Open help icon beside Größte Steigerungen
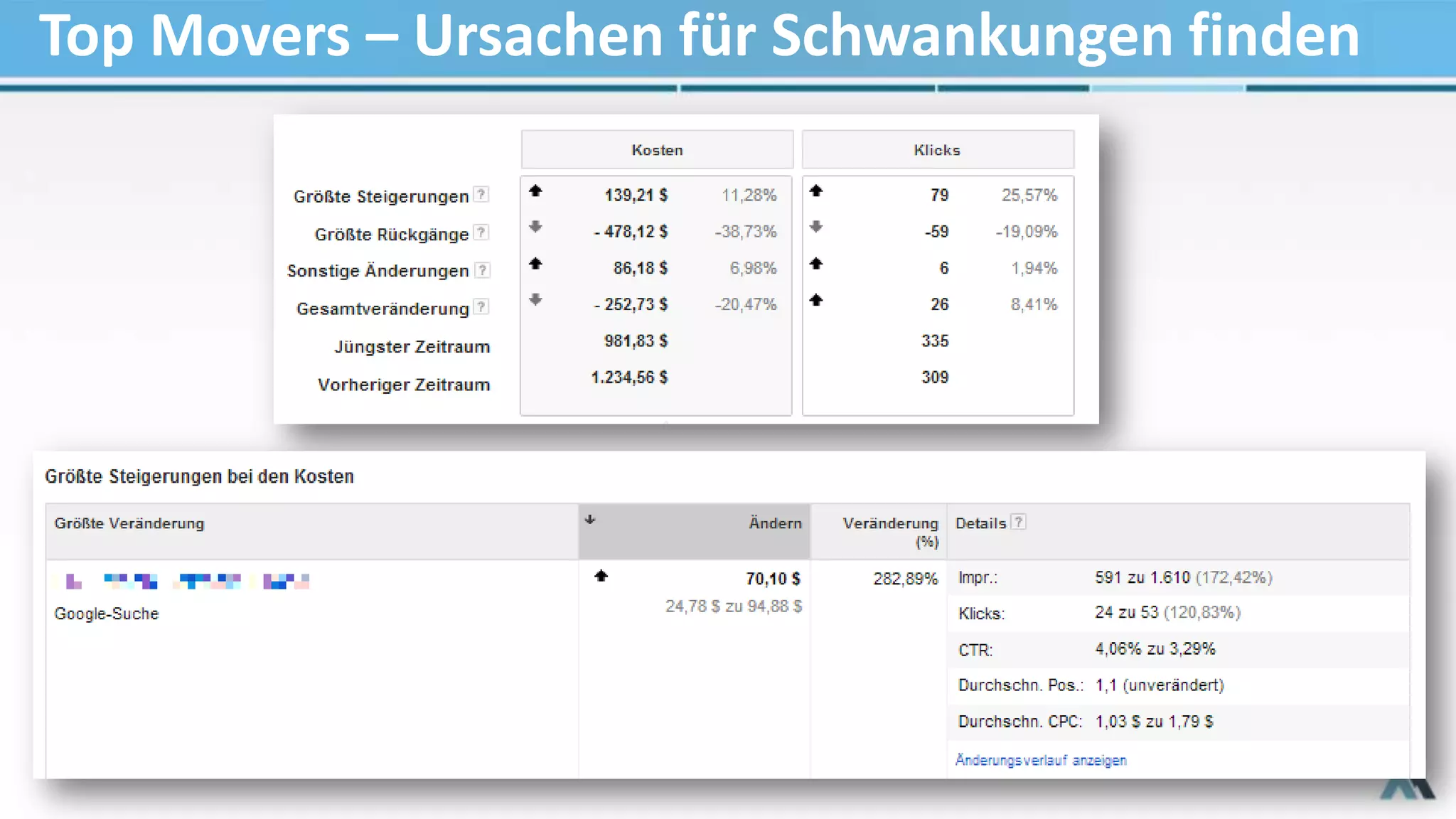The height and width of the screenshot is (819, 1456). pyautogui.click(x=481, y=194)
